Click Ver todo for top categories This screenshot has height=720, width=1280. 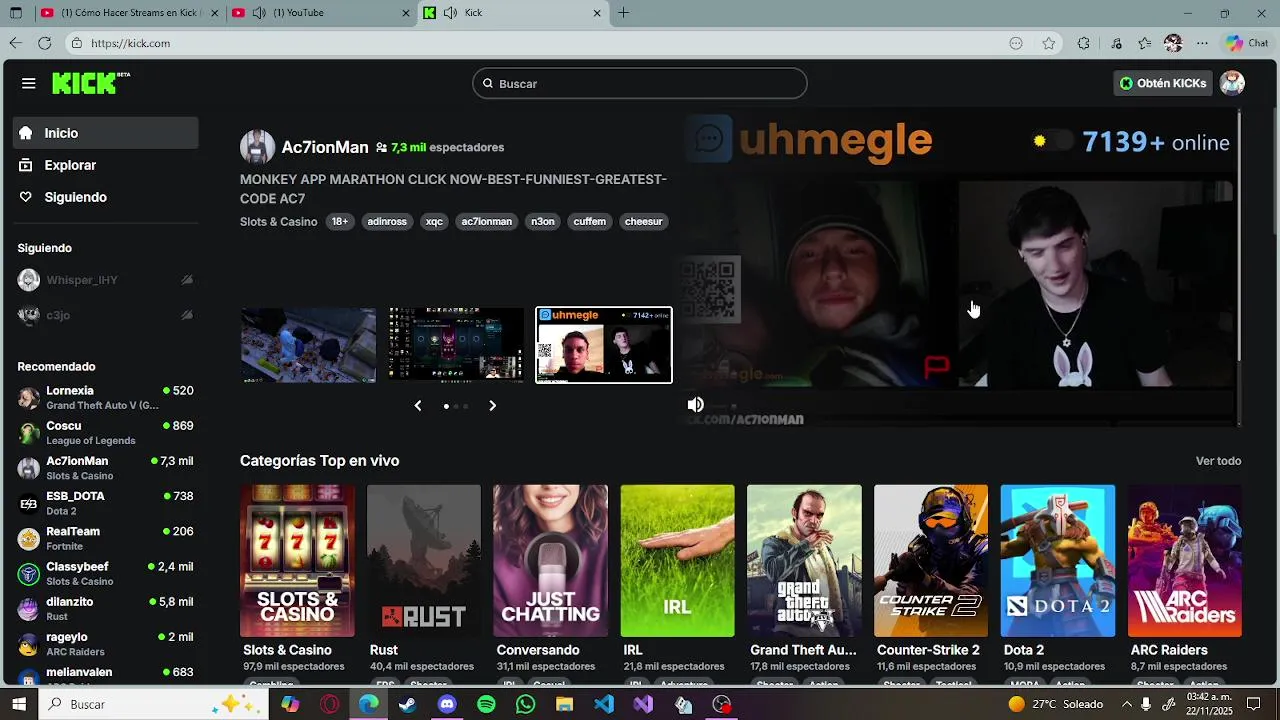pyautogui.click(x=1218, y=461)
